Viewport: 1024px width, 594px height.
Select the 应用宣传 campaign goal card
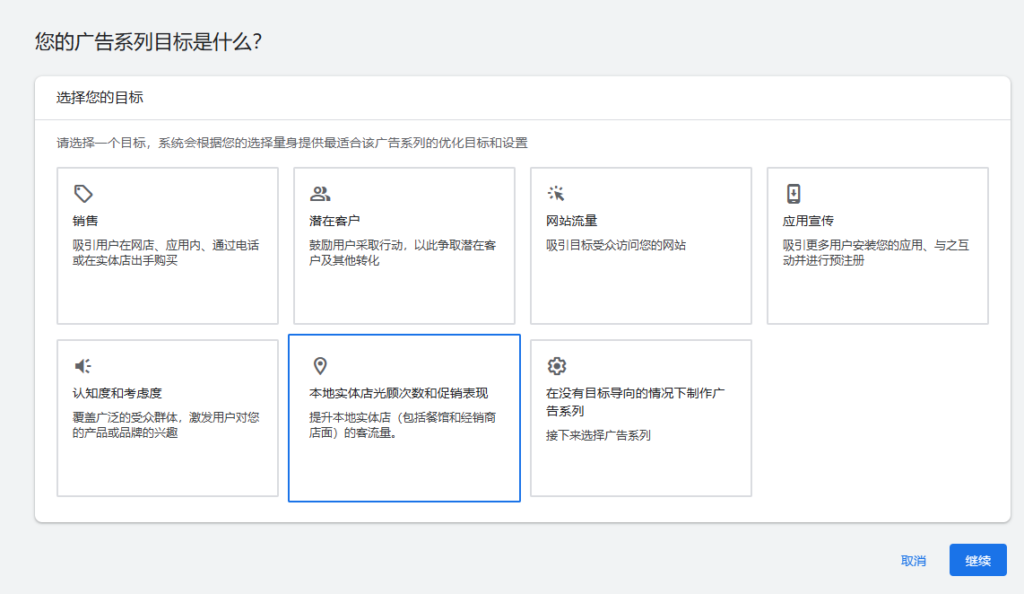(877, 245)
